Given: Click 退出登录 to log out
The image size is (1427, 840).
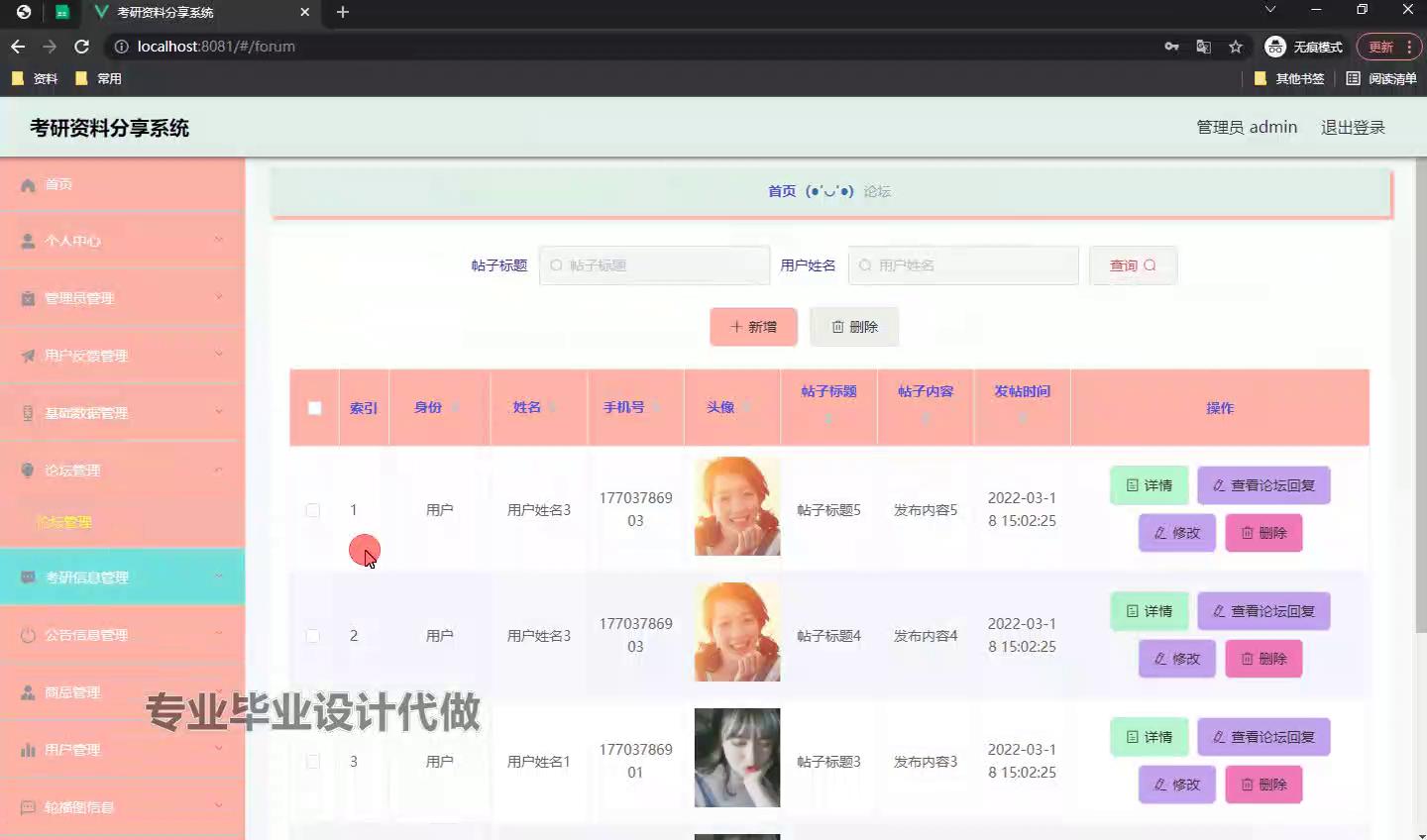Looking at the screenshot, I should click(1353, 127).
